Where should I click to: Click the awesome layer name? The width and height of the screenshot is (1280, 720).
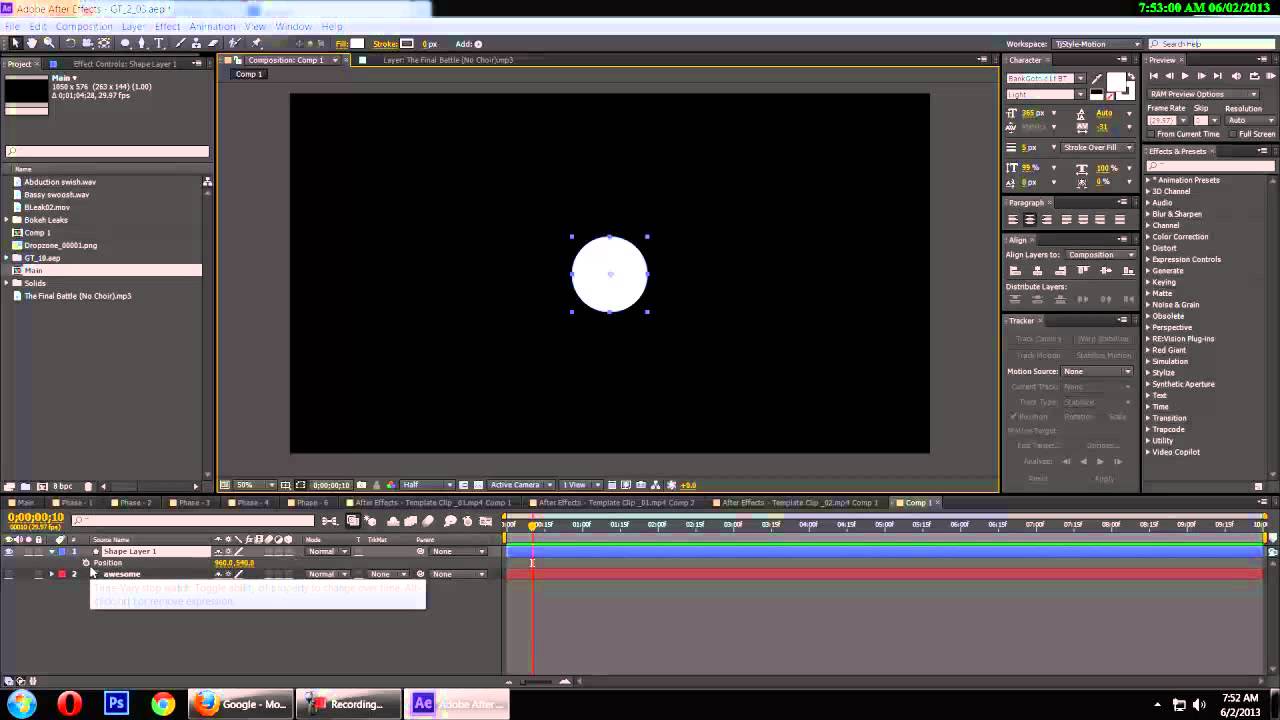pyautogui.click(x=121, y=574)
